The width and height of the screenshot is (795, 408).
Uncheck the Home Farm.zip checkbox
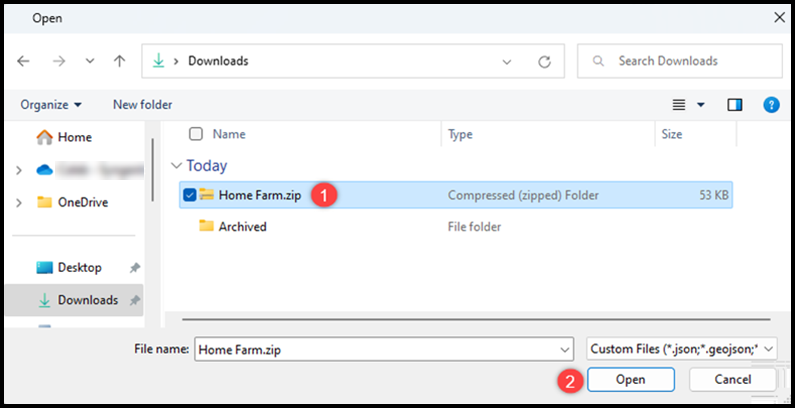tap(190, 195)
